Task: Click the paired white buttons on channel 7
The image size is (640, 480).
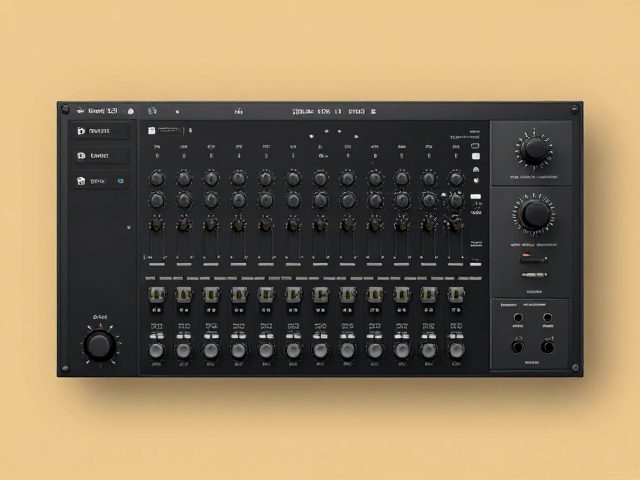Action: [x=320, y=336]
